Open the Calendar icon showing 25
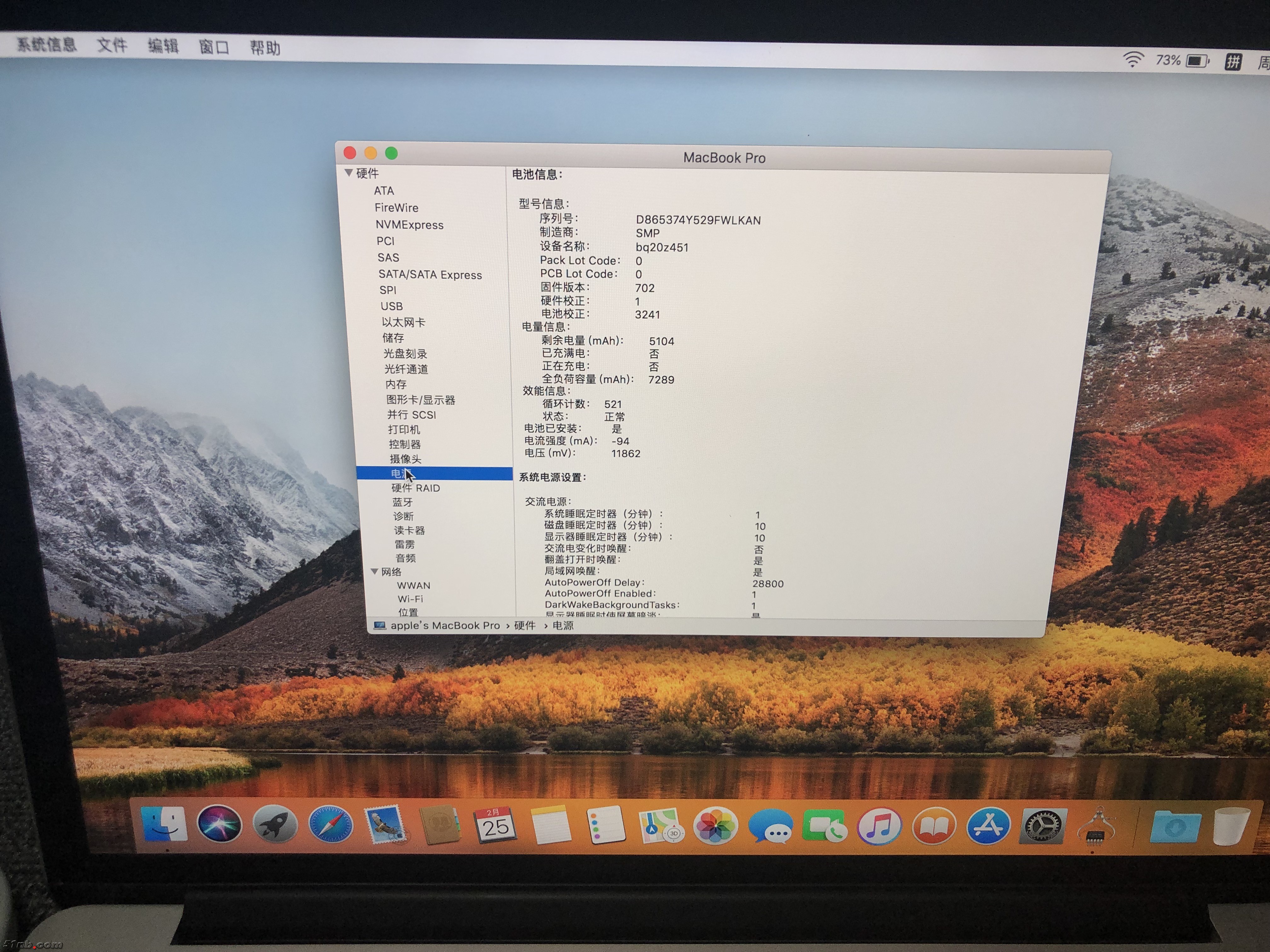Image resolution: width=1270 pixels, height=952 pixels. 495,826
